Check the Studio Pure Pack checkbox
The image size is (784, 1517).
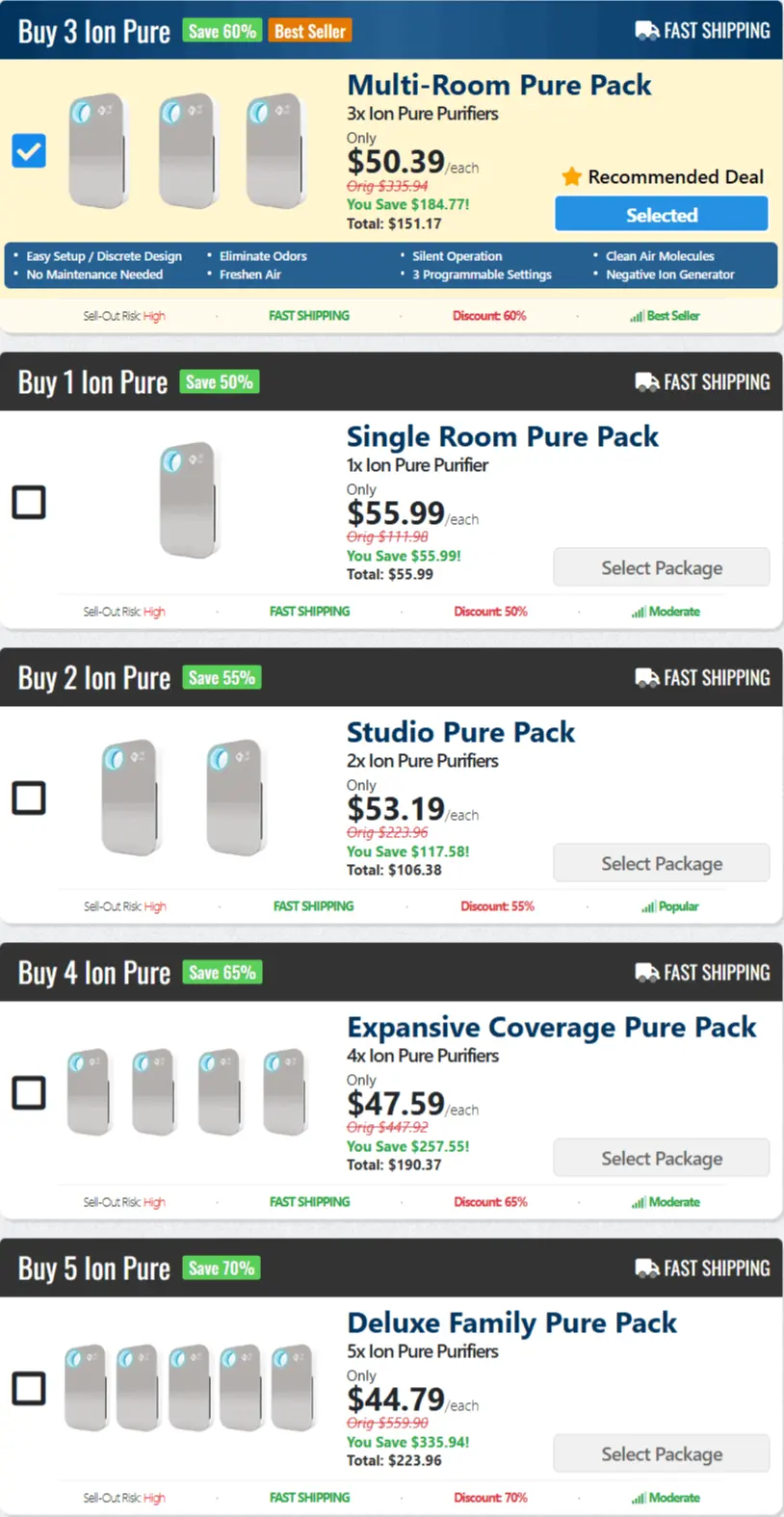28,798
